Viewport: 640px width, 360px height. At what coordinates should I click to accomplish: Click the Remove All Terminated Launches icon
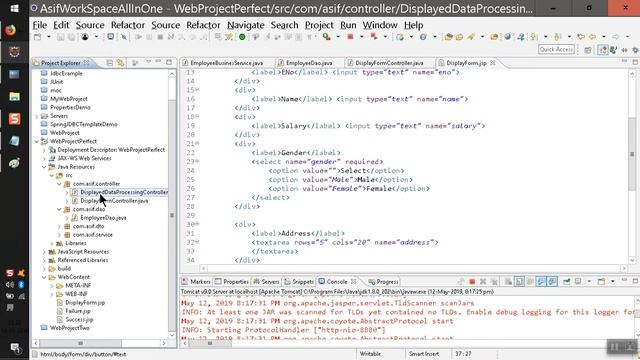(x=494, y=282)
